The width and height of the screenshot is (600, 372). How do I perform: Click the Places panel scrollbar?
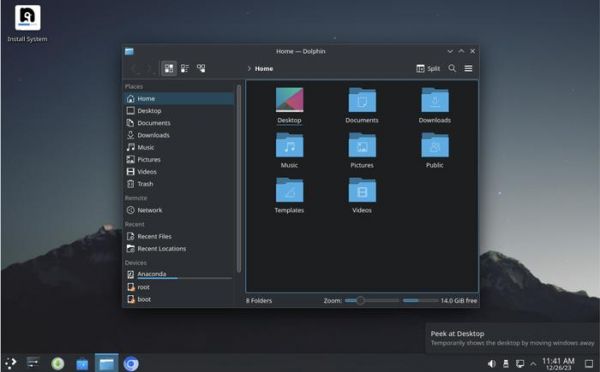click(x=239, y=178)
